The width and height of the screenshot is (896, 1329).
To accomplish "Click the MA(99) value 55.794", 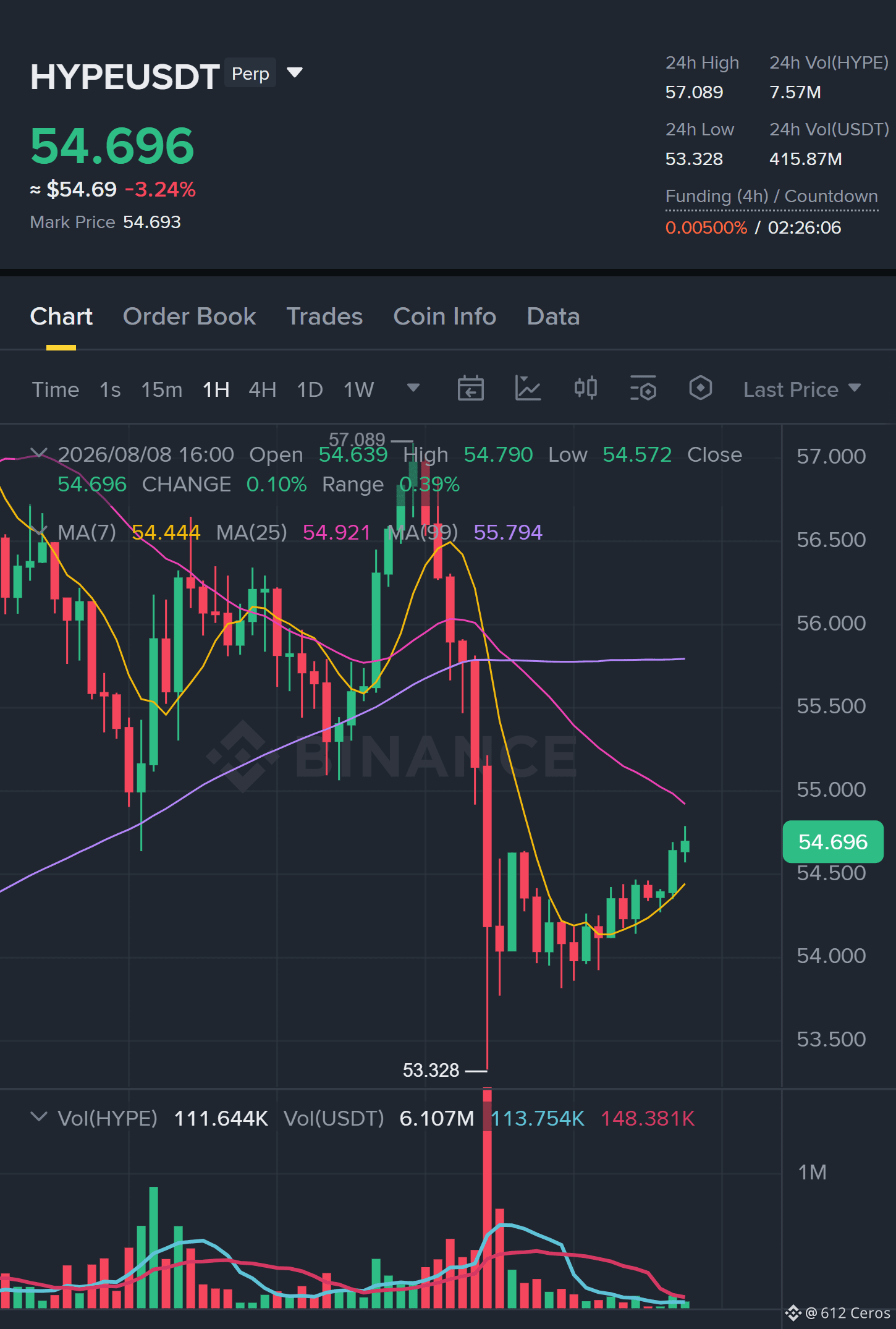I will coord(508,532).
